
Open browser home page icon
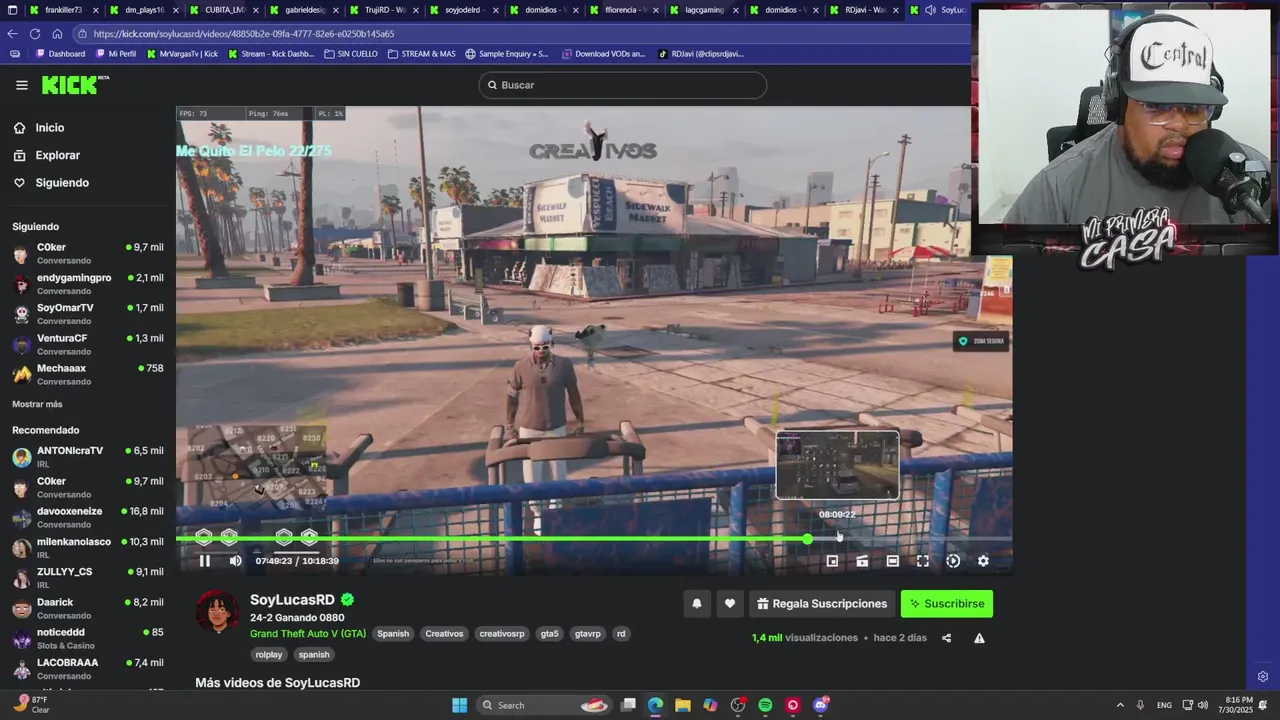point(57,33)
